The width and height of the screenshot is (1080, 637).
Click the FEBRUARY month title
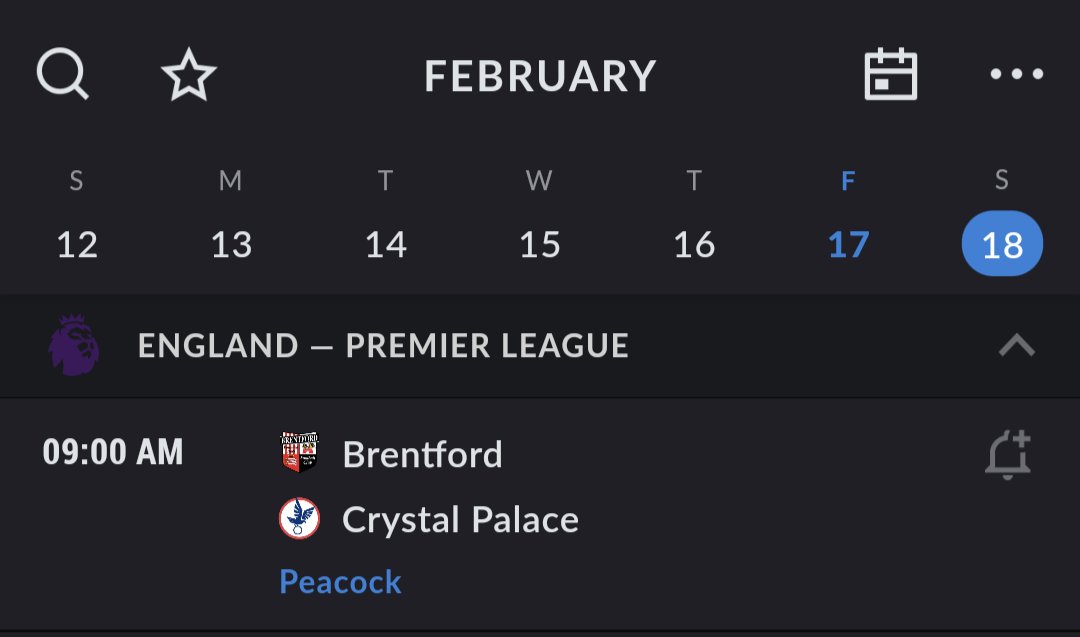(x=540, y=76)
